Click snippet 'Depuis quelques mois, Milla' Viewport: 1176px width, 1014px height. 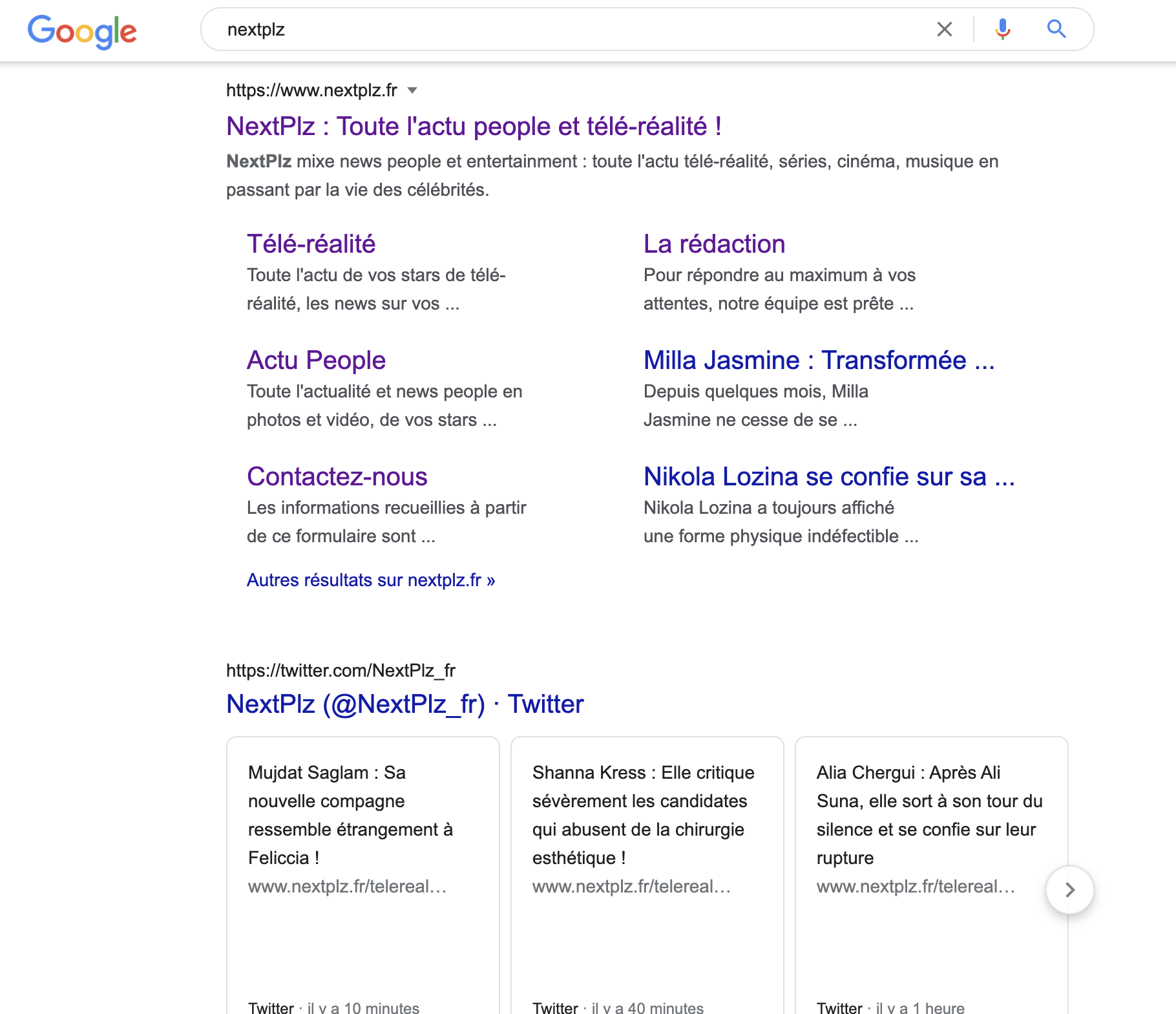tap(756, 392)
